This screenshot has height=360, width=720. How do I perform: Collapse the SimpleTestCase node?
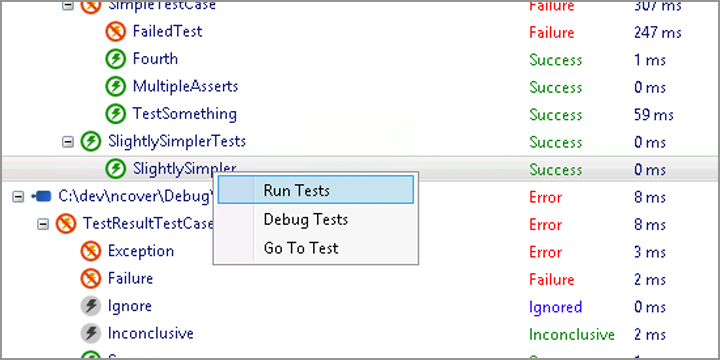tap(68, 6)
